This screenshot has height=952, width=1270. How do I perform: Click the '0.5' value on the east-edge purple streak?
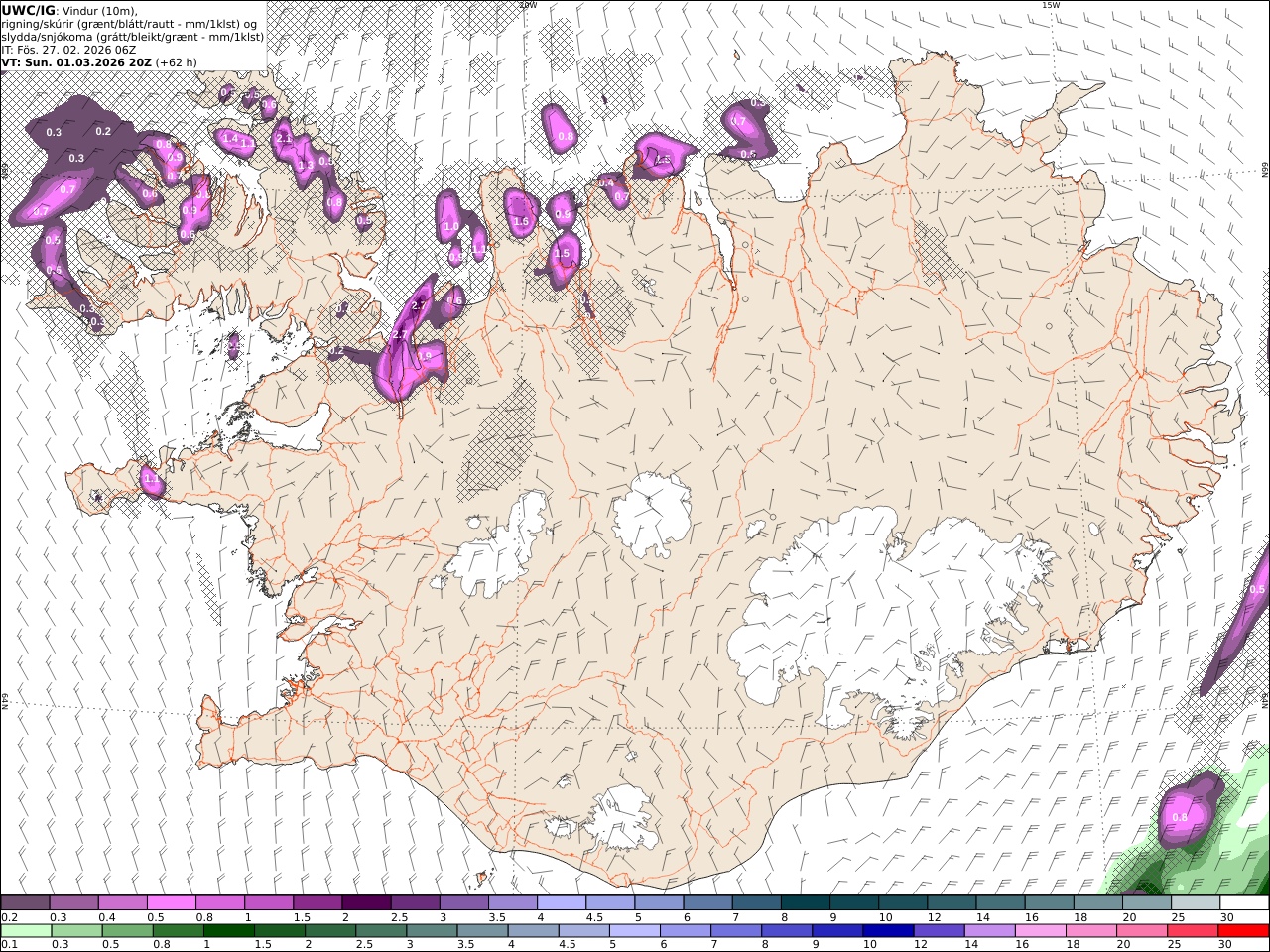1257,589
